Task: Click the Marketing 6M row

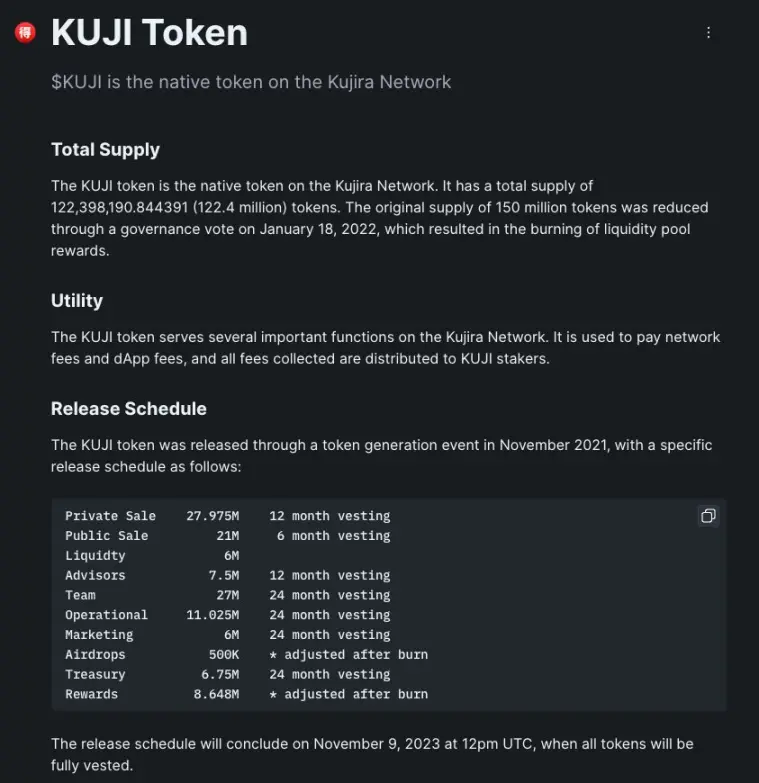Action: tap(228, 635)
